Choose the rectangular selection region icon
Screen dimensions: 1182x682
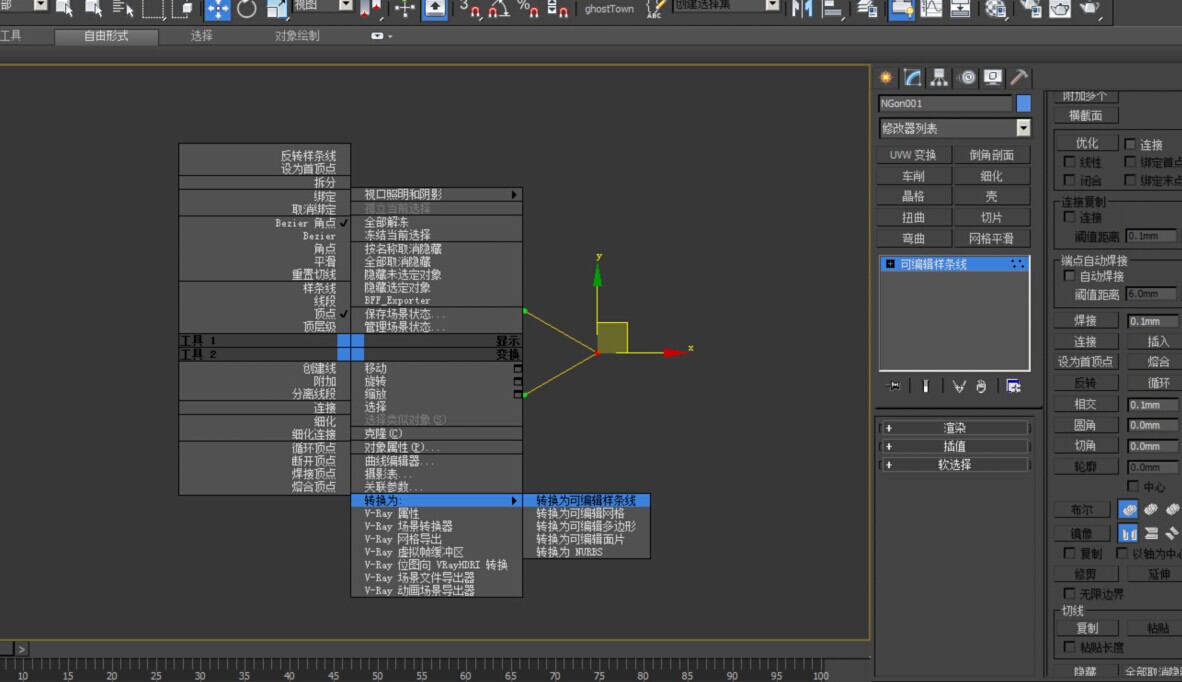(153, 9)
